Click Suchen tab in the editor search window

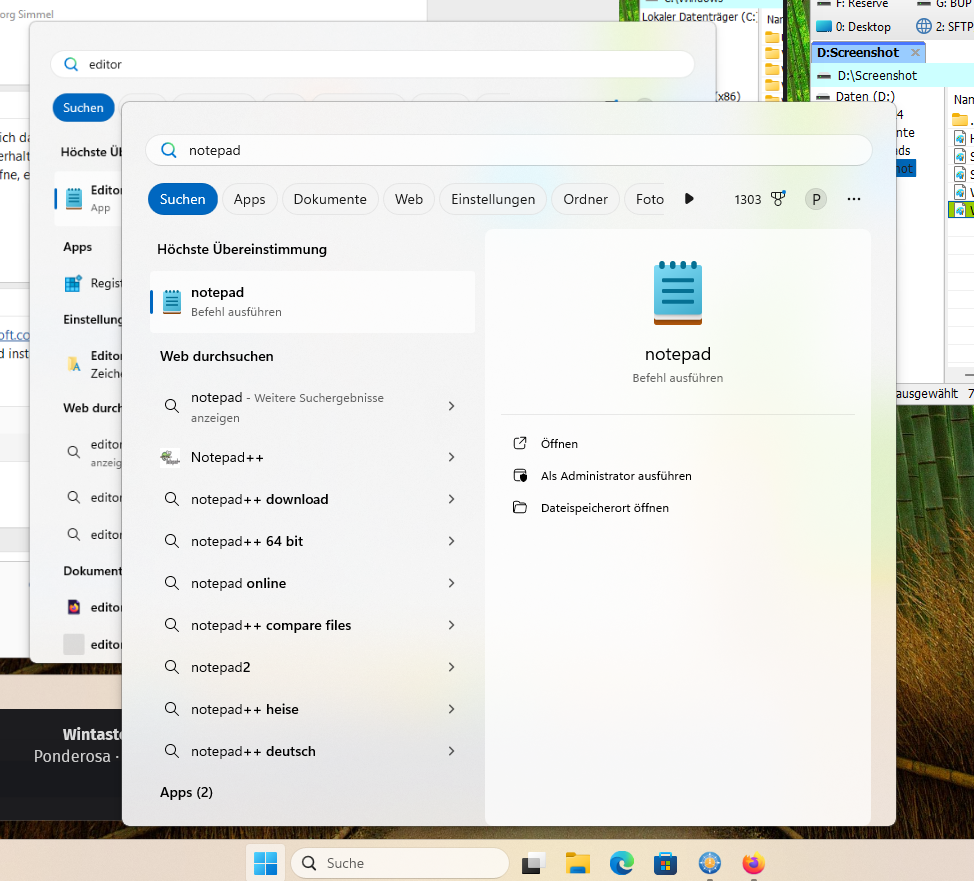(x=83, y=108)
